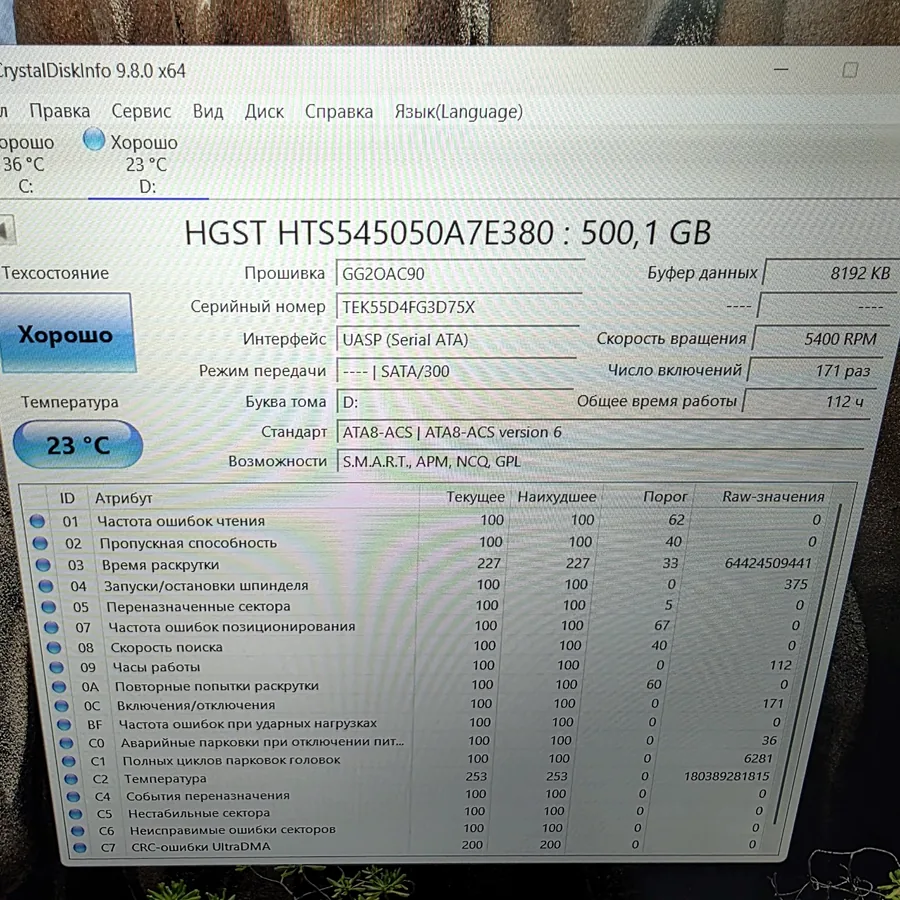This screenshot has height=900, width=900.
Task: Click status dot for attribute 04
Action: 46,585
